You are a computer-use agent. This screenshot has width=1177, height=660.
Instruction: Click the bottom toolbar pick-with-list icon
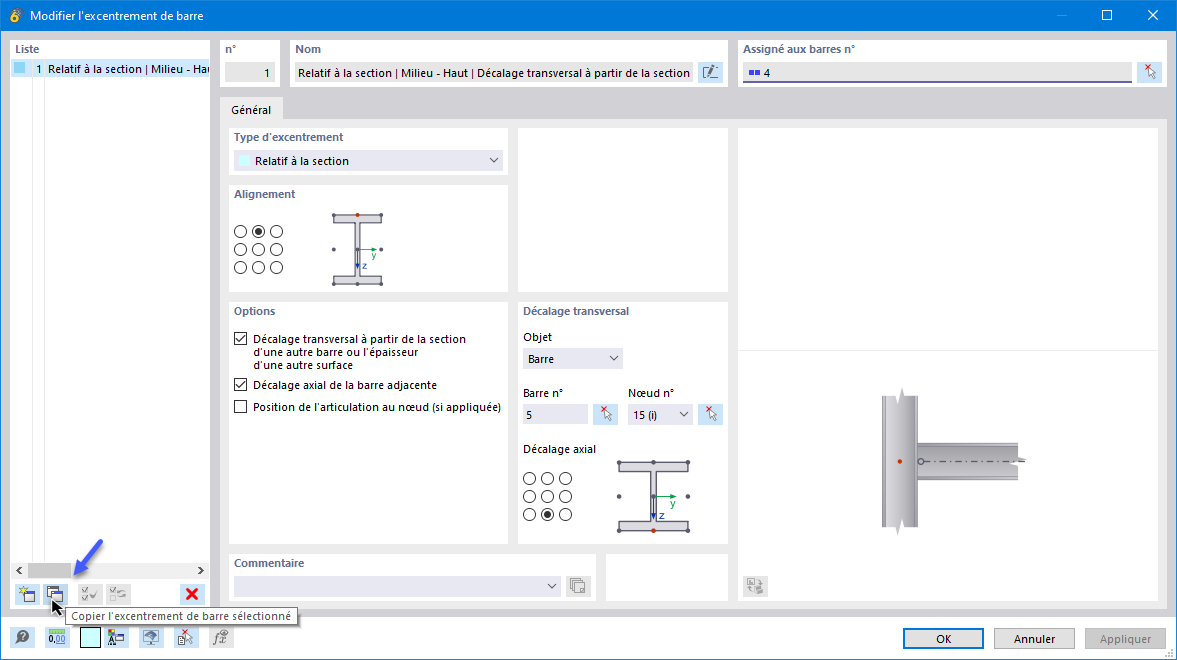pos(185,638)
